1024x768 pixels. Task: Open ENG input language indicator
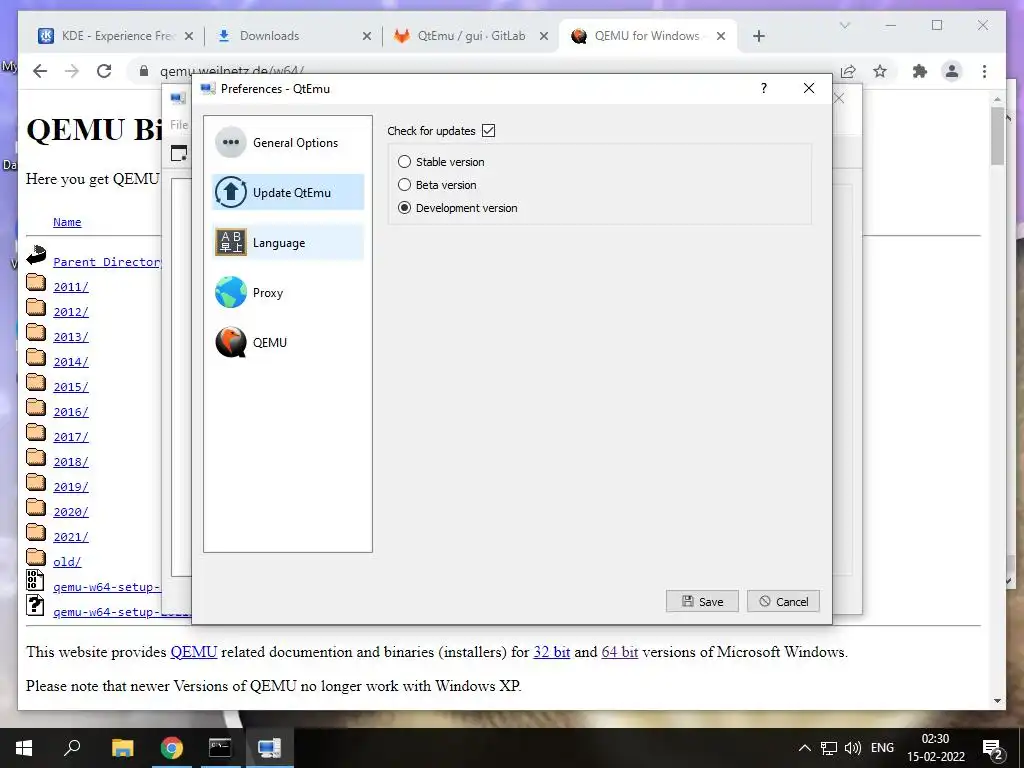coord(882,748)
